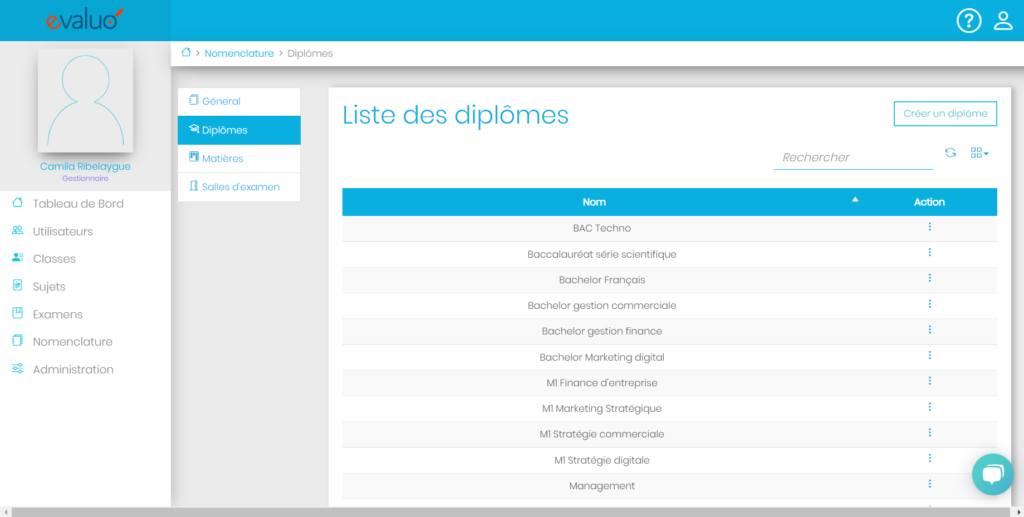Switch to the Matières tab
Screen dimensions: 1024x517
click(222, 158)
